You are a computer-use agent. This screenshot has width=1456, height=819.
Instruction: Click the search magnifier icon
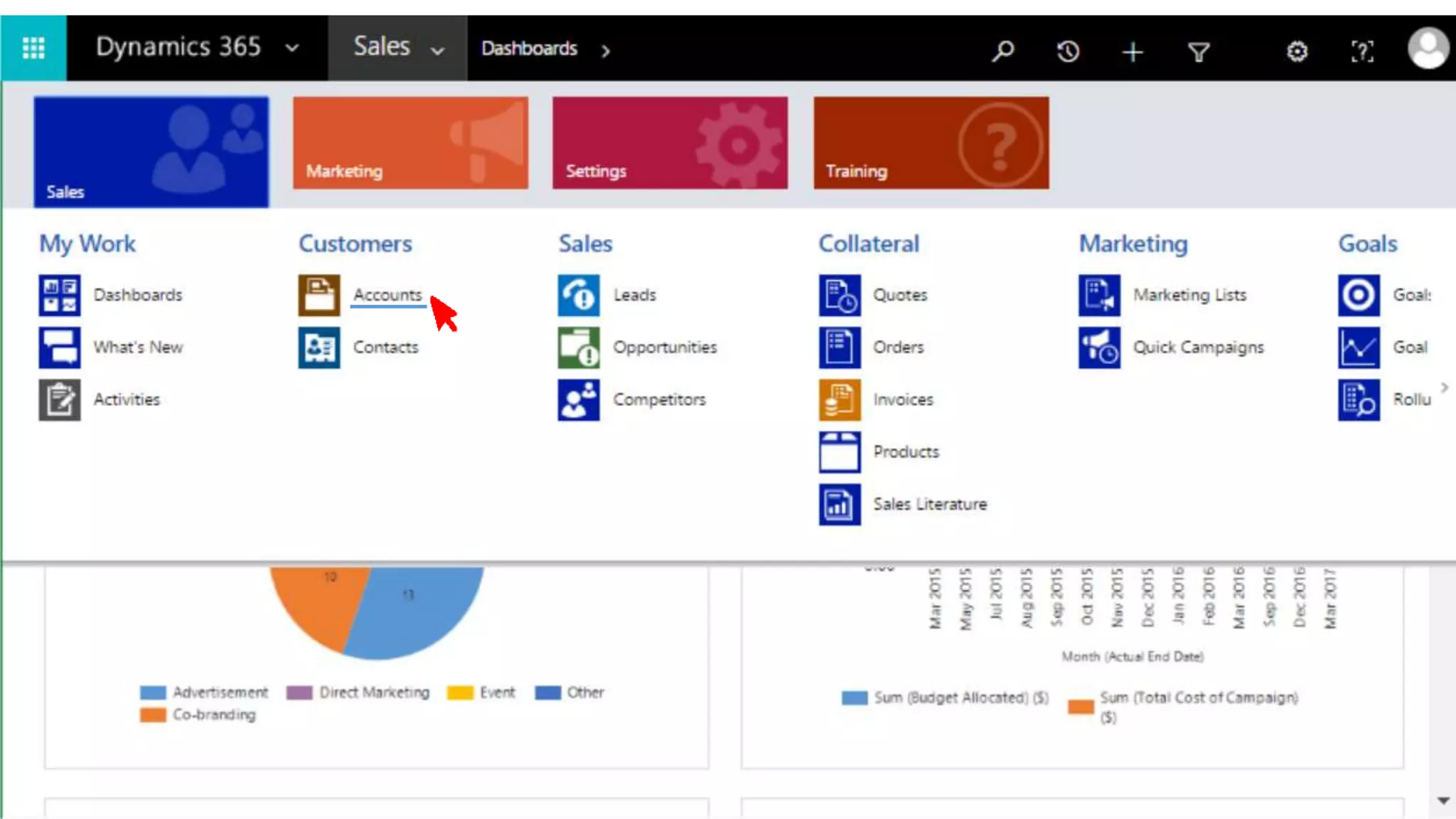click(x=1002, y=50)
